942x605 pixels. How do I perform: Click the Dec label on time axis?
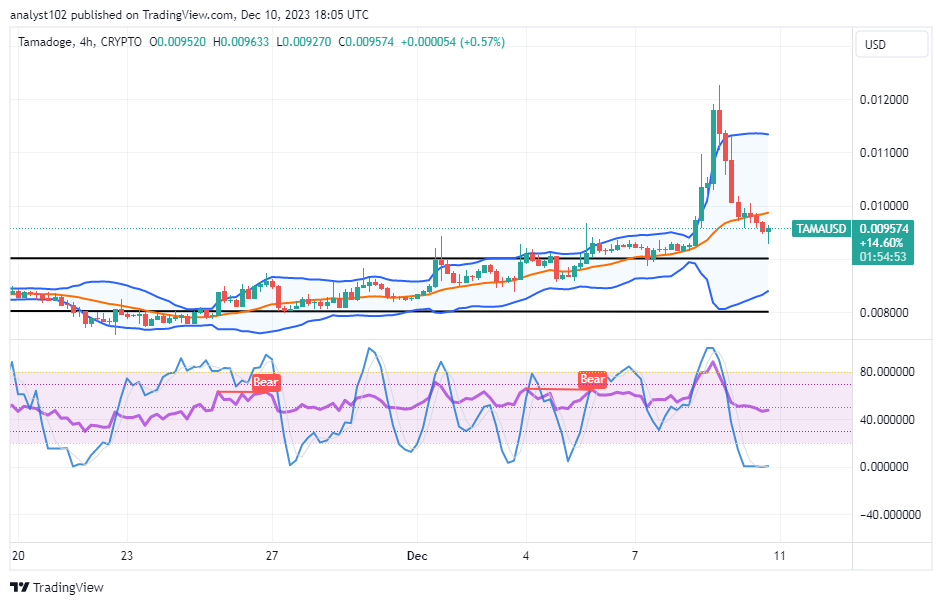click(417, 556)
